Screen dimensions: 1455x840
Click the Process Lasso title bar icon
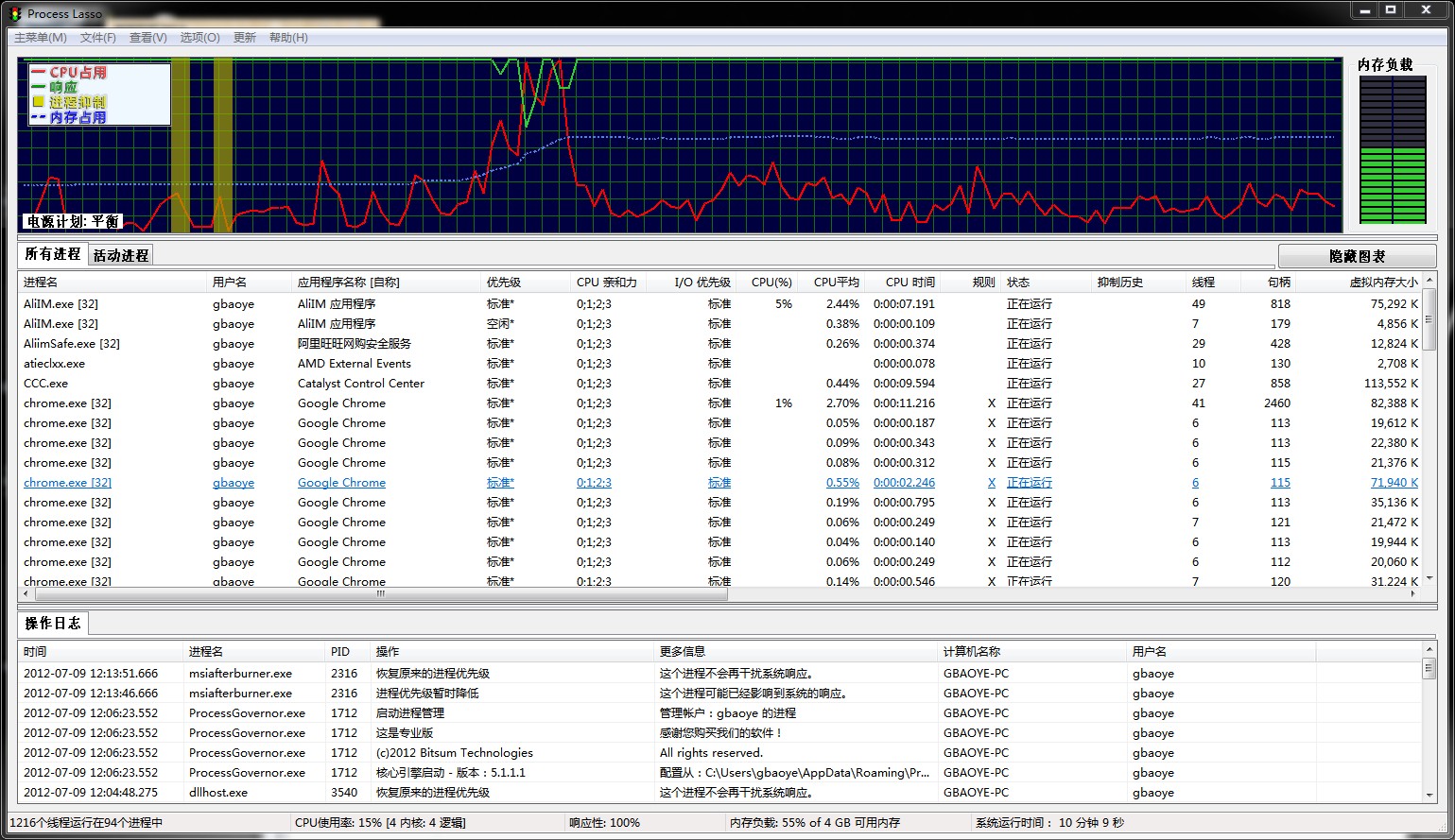coord(14,14)
